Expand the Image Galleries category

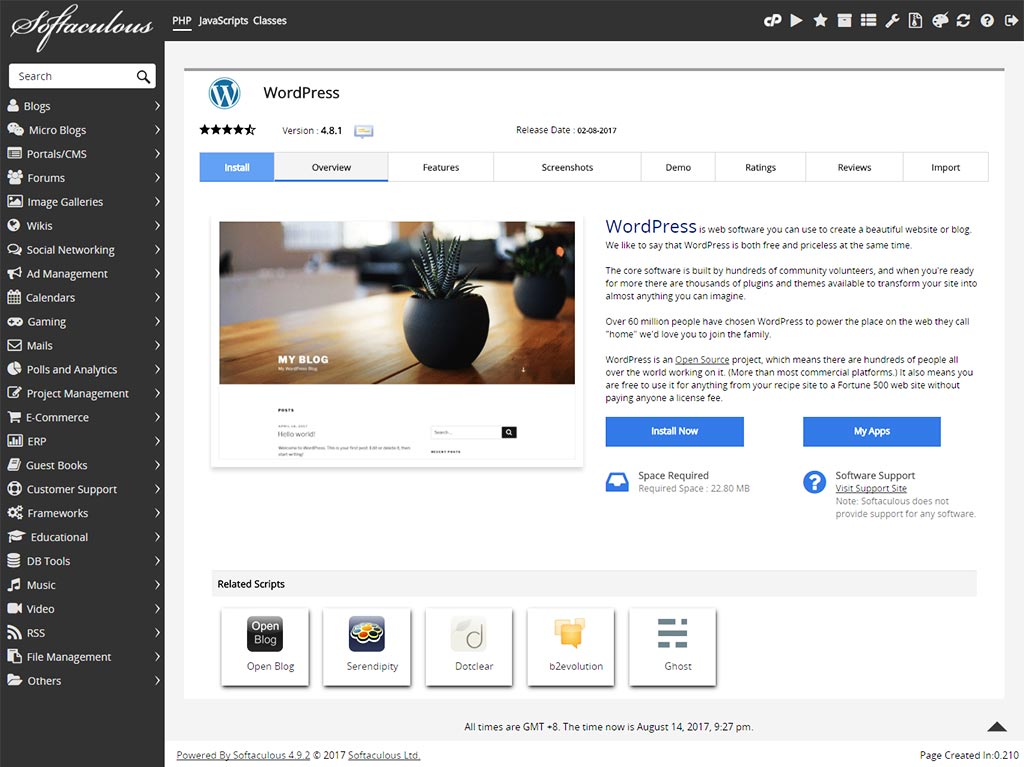(82, 202)
